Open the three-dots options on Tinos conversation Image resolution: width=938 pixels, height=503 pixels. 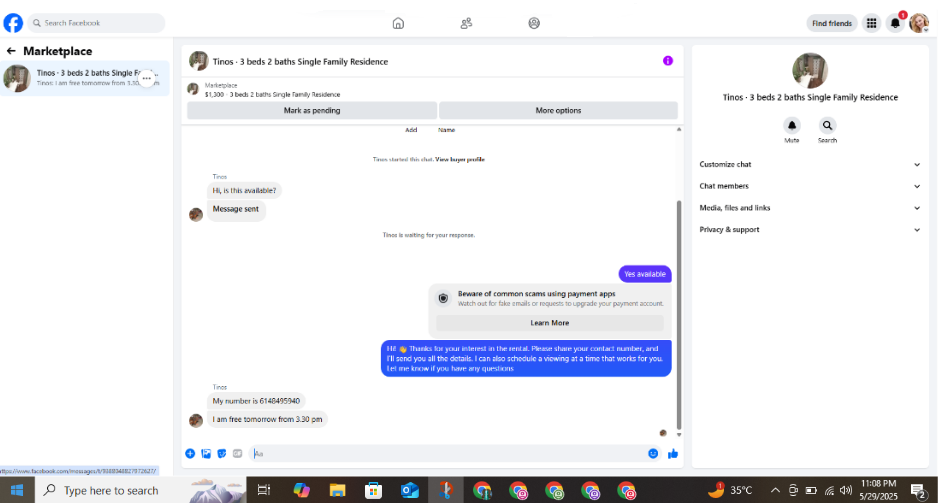(x=147, y=78)
